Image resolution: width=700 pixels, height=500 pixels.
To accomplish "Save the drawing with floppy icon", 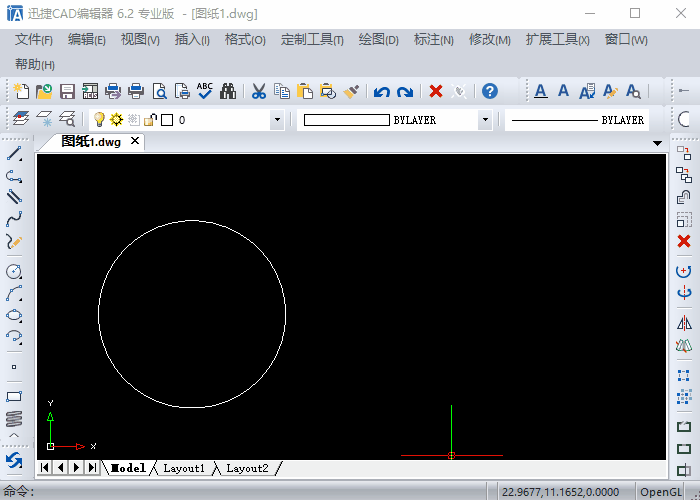I will point(67,91).
